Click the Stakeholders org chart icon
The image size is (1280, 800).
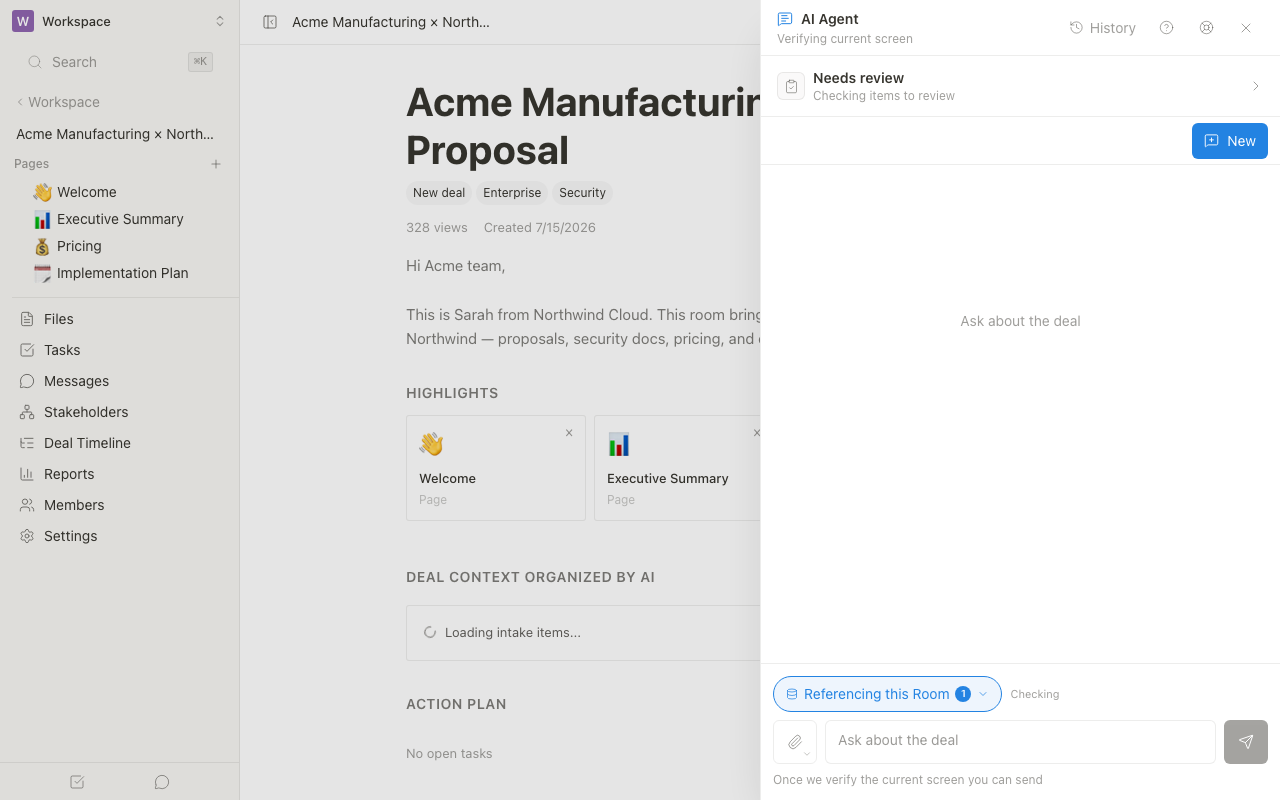[x=27, y=412]
